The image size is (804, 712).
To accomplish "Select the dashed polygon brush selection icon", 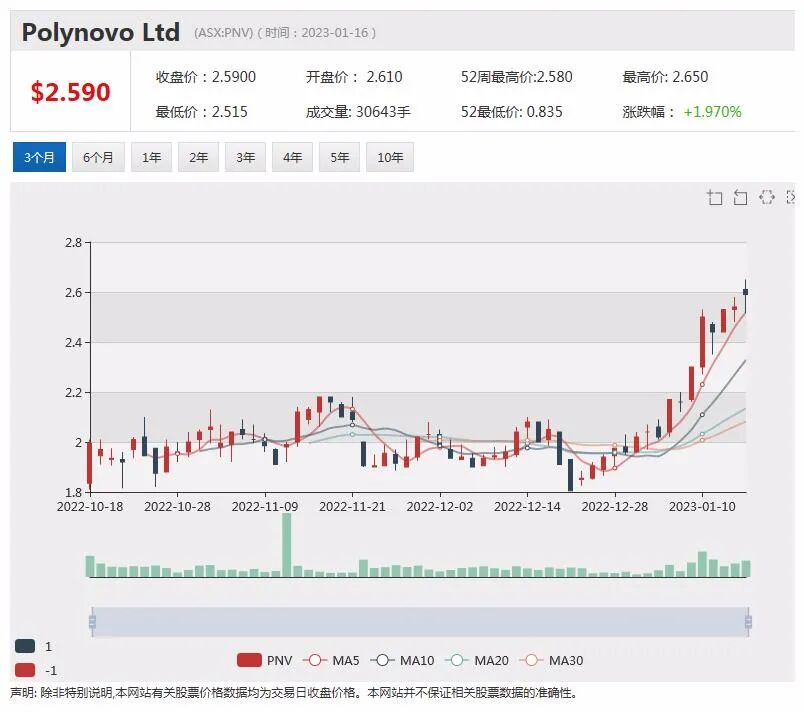I will [767, 197].
